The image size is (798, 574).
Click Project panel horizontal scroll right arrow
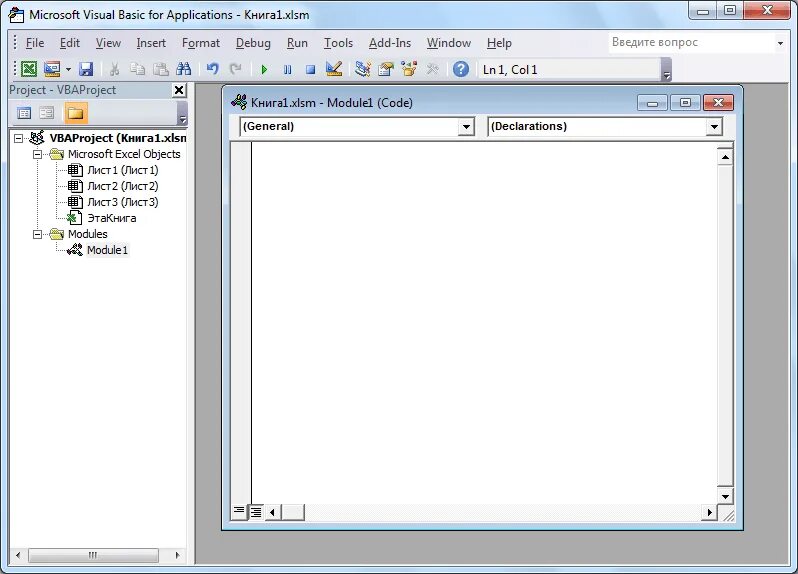tap(177, 555)
